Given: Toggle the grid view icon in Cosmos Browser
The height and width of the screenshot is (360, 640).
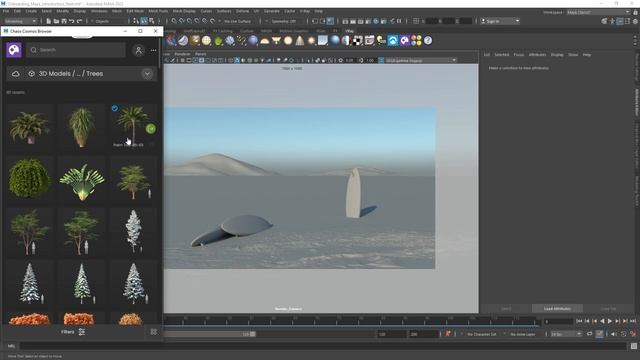Looking at the screenshot, I should (x=153, y=332).
